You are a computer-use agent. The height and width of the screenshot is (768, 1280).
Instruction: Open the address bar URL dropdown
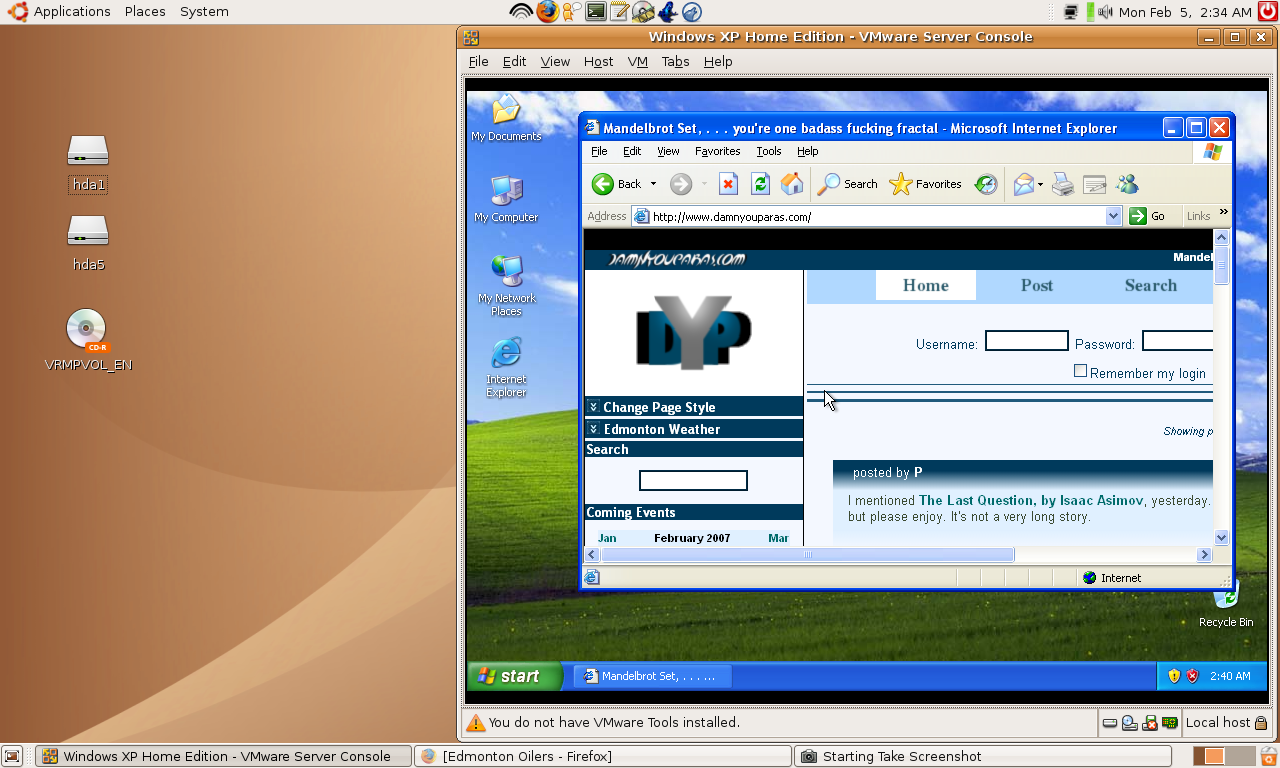click(1114, 216)
